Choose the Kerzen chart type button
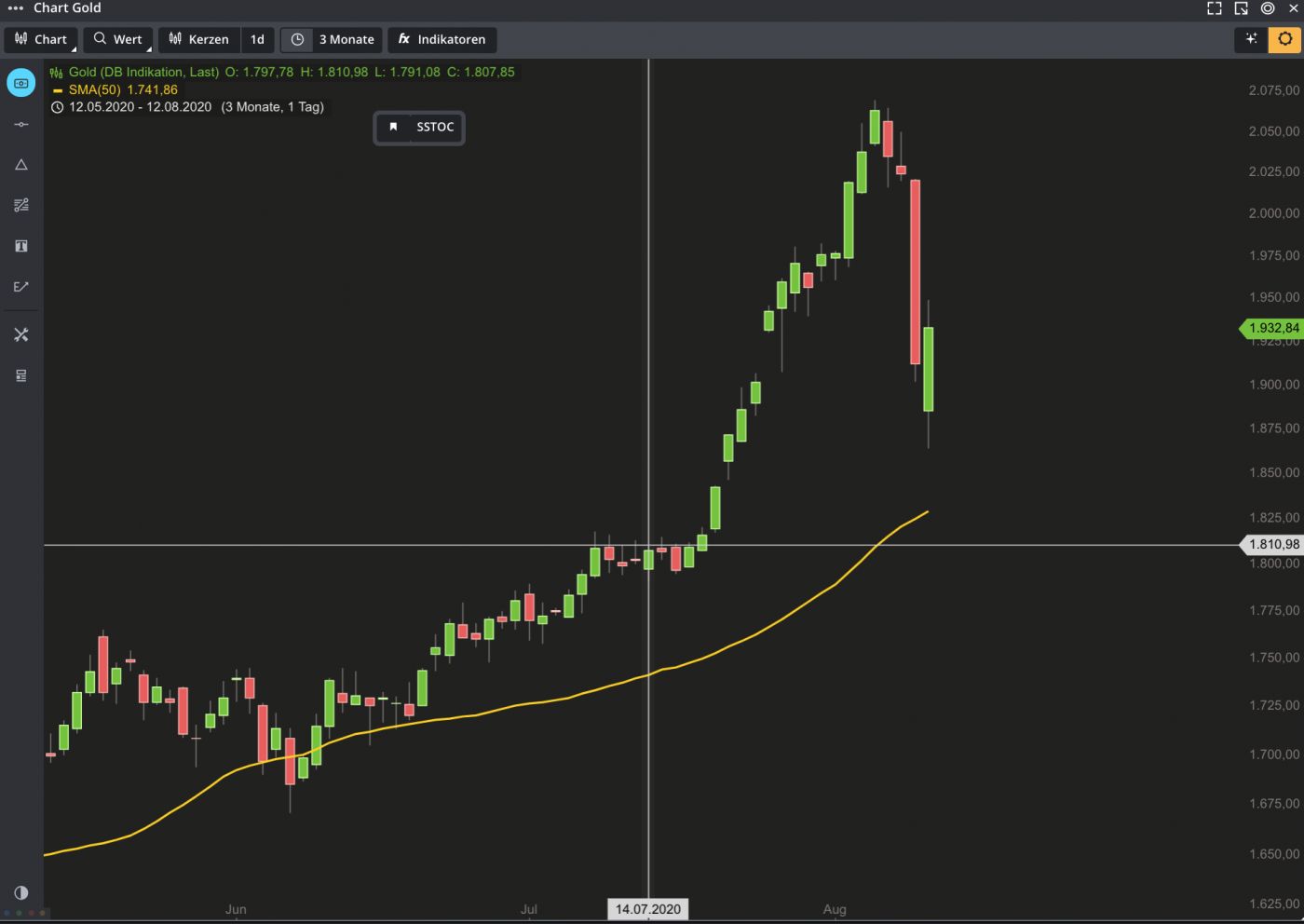The height and width of the screenshot is (924, 1304). tap(199, 39)
